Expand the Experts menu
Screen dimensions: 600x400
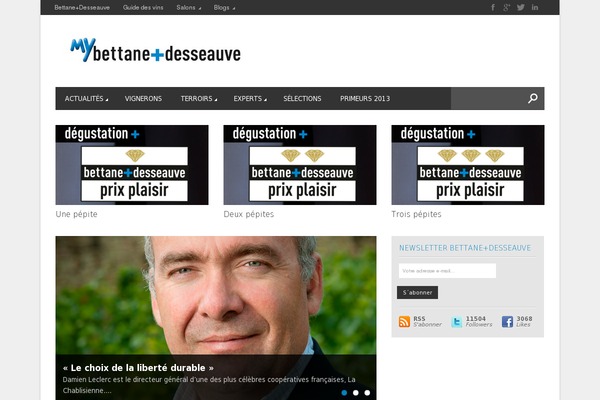pyautogui.click(x=250, y=98)
